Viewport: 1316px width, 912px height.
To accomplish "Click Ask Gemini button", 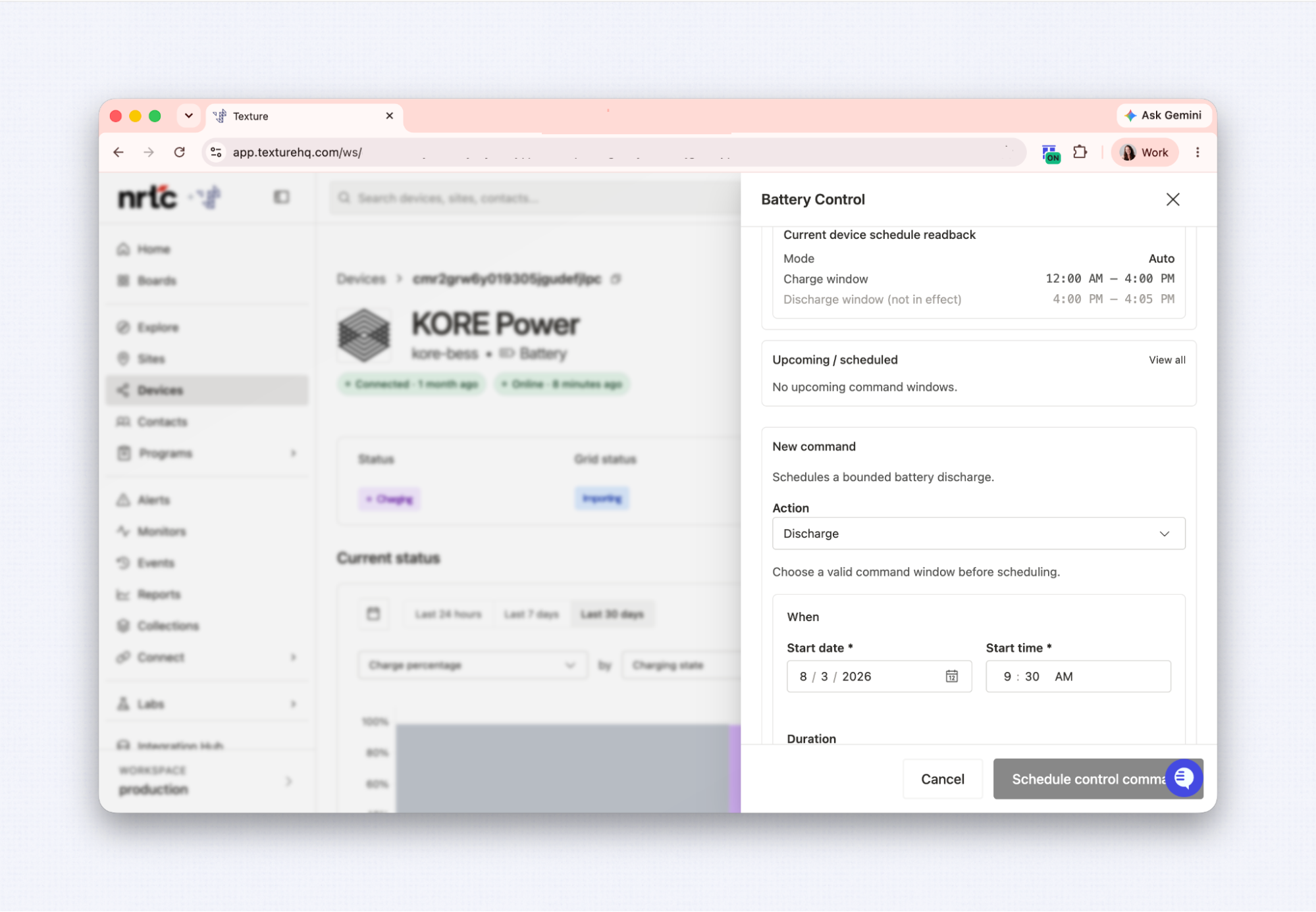I will pyautogui.click(x=1163, y=115).
